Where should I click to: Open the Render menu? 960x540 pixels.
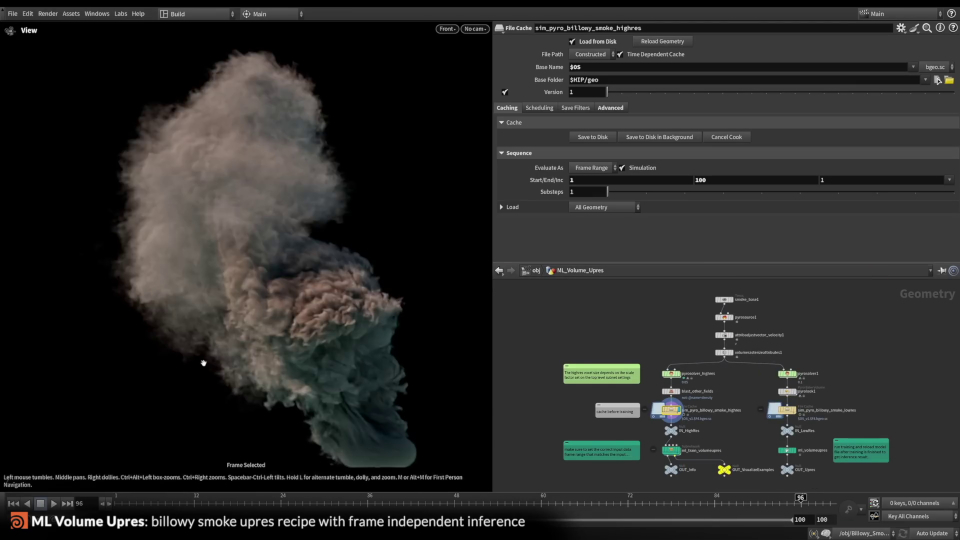47,14
